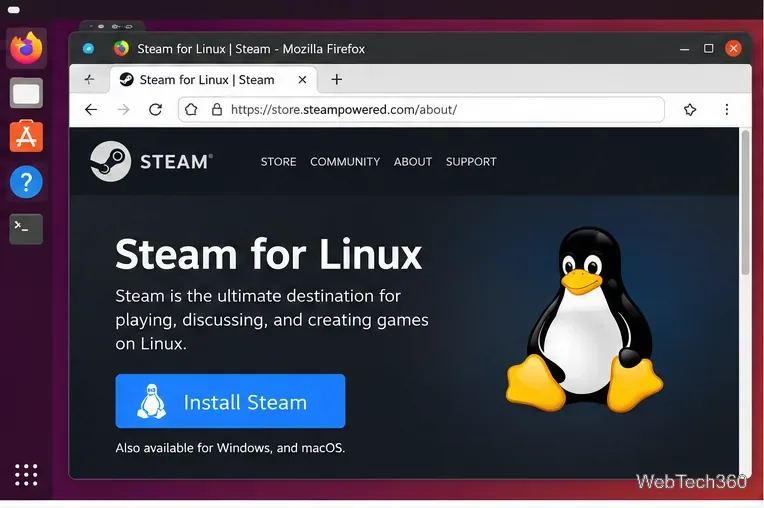Open the STORE menu
The image size is (764, 508).
pyautogui.click(x=278, y=162)
